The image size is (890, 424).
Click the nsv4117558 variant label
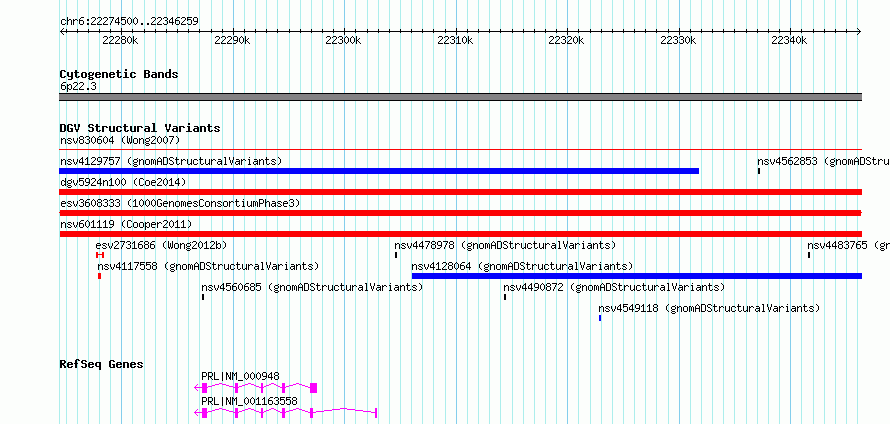(x=208, y=266)
